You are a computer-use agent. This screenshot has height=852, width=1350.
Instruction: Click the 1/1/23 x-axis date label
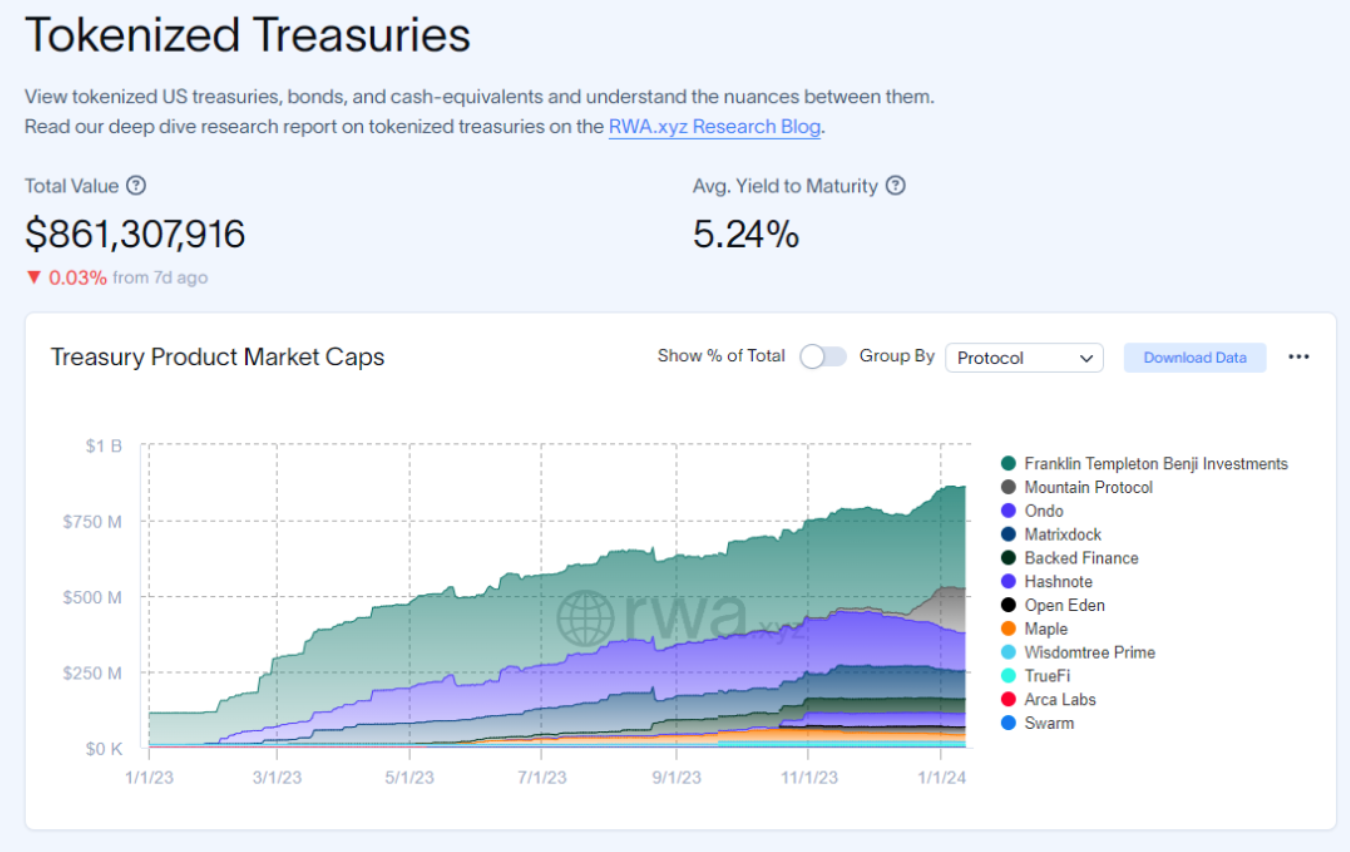(x=149, y=777)
